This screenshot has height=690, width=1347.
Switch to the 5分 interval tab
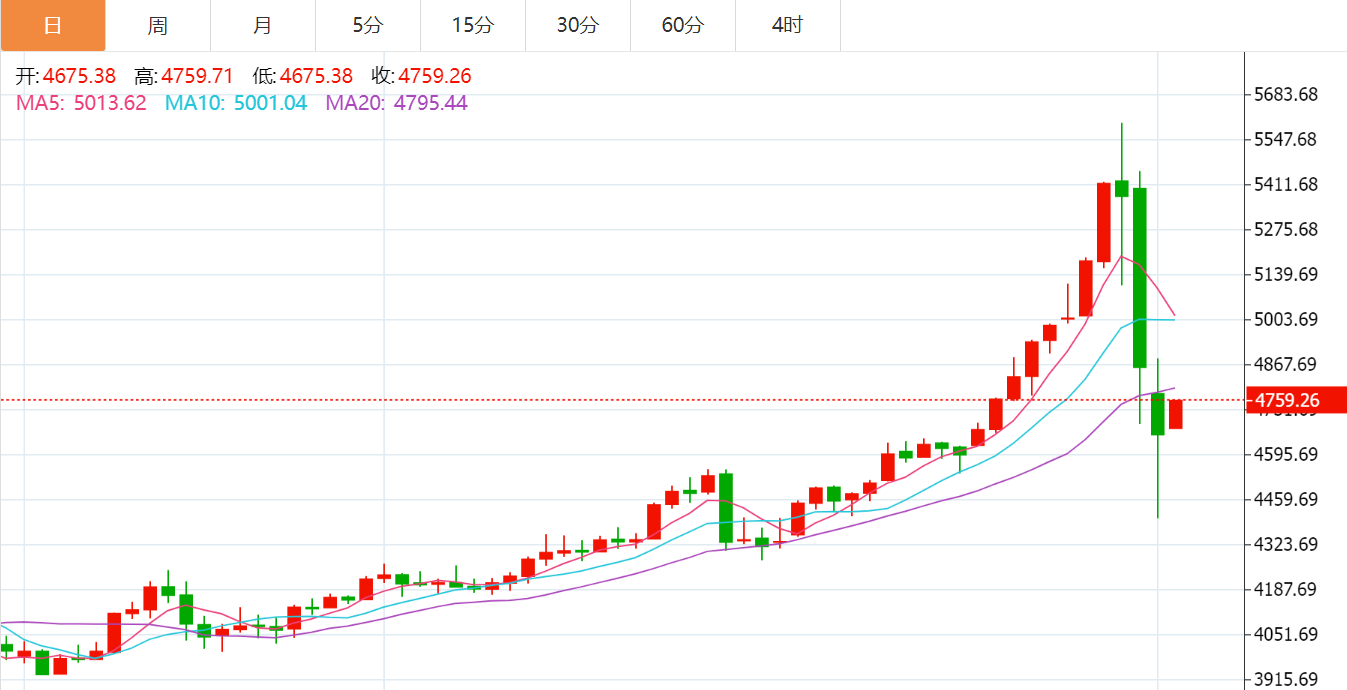tap(368, 26)
